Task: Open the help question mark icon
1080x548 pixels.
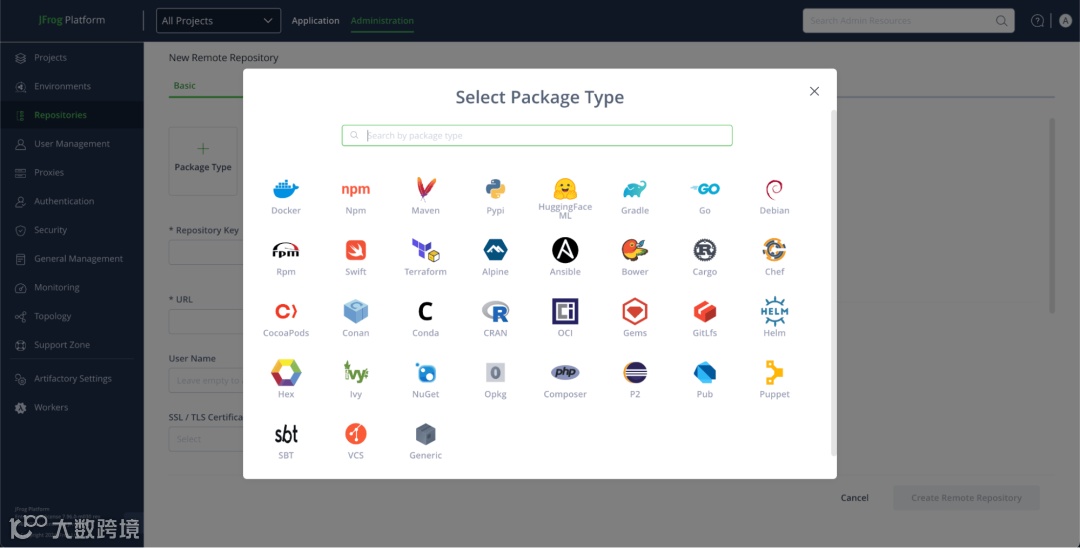Action: 1037,21
